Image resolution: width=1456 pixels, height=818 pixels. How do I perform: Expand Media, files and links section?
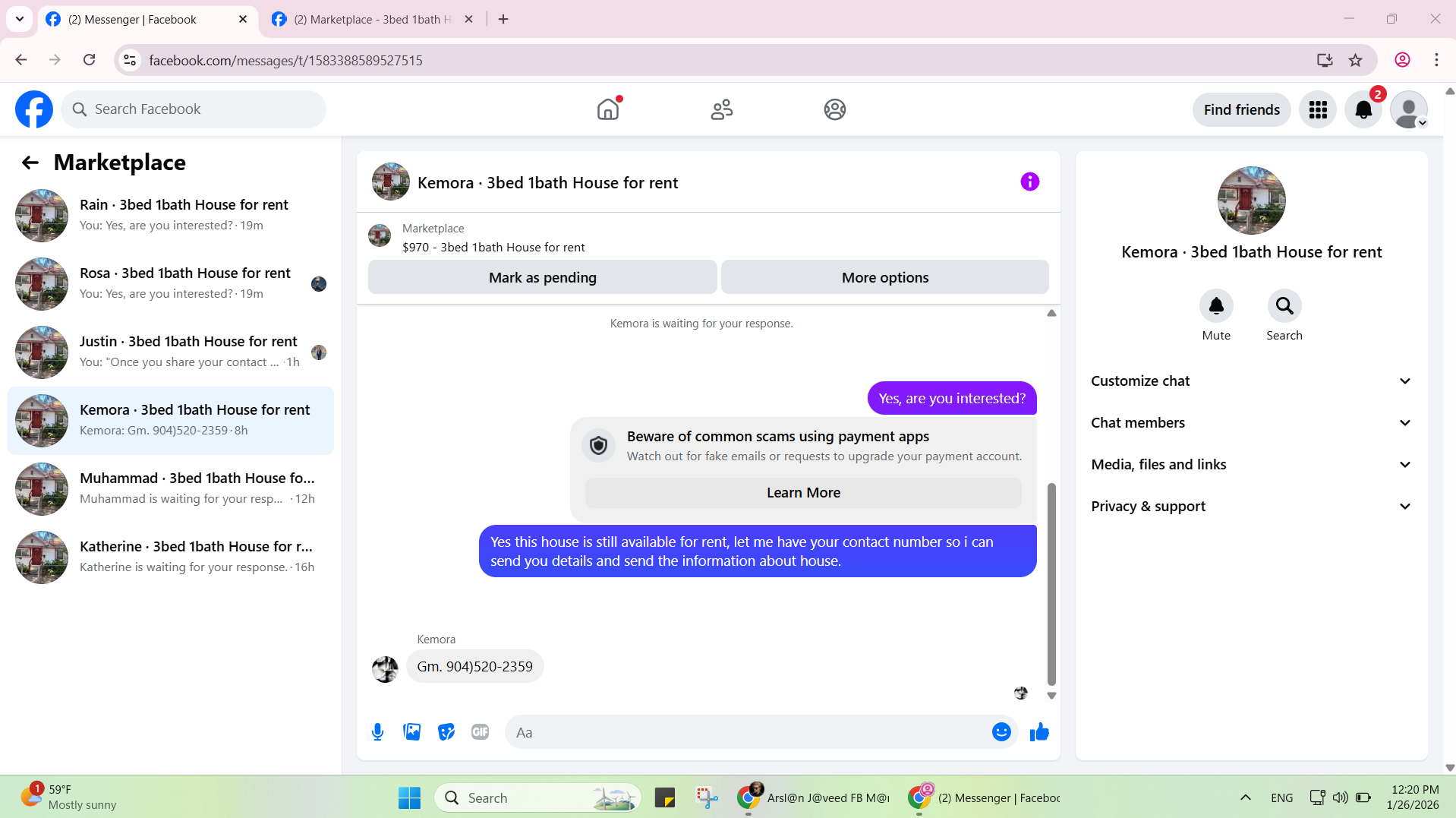1251,465
